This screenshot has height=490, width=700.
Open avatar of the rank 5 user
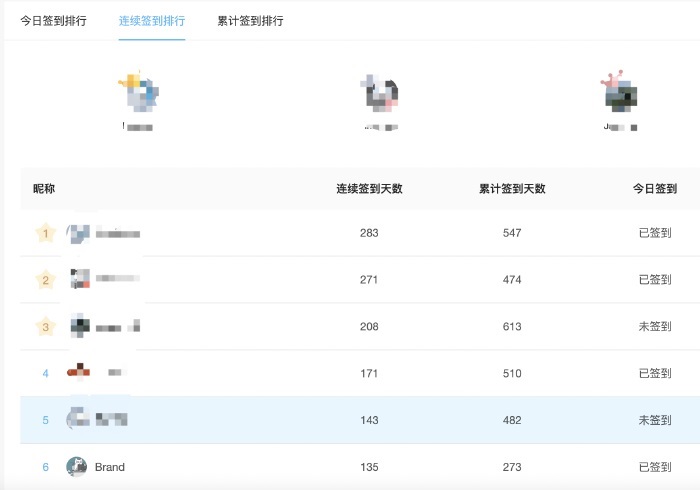(x=78, y=418)
